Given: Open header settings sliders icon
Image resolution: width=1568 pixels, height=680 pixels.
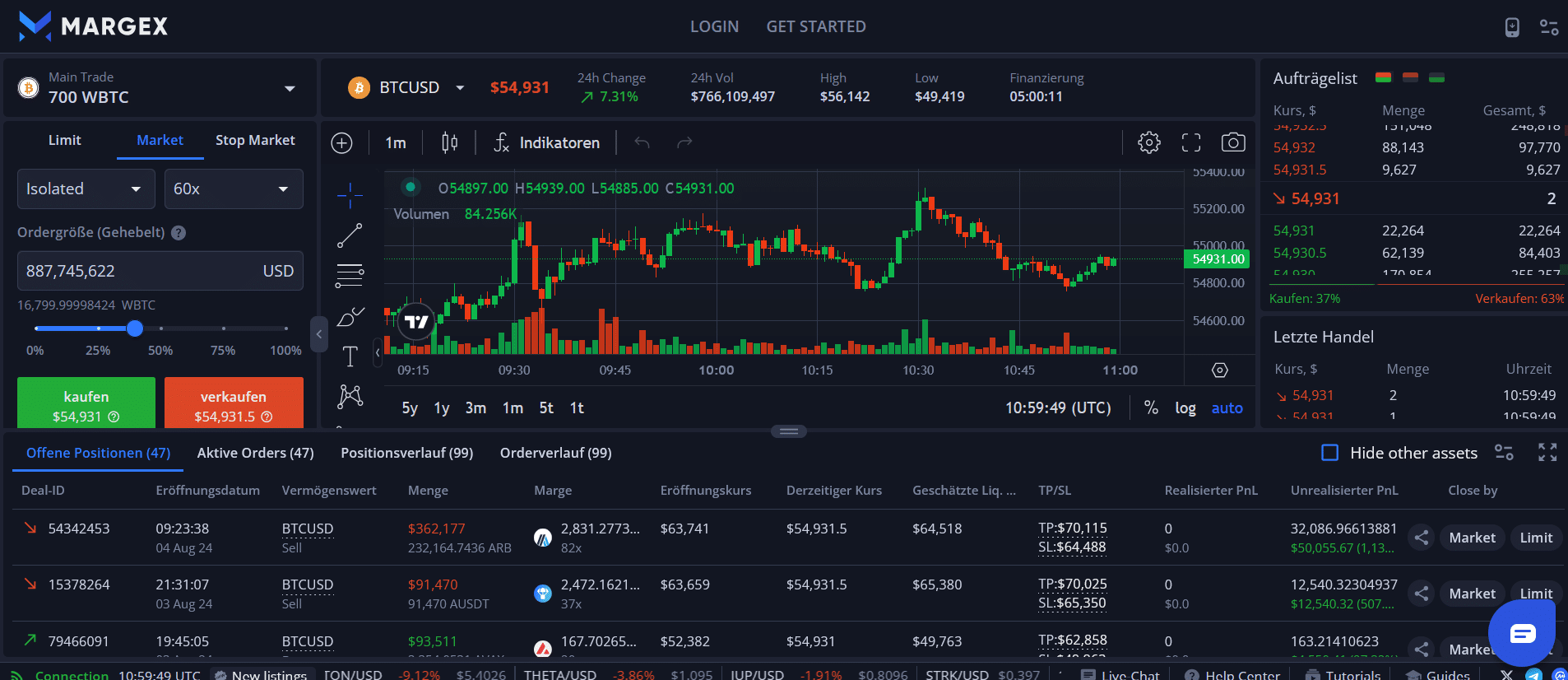Looking at the screenshot, I should point(1549,27).
